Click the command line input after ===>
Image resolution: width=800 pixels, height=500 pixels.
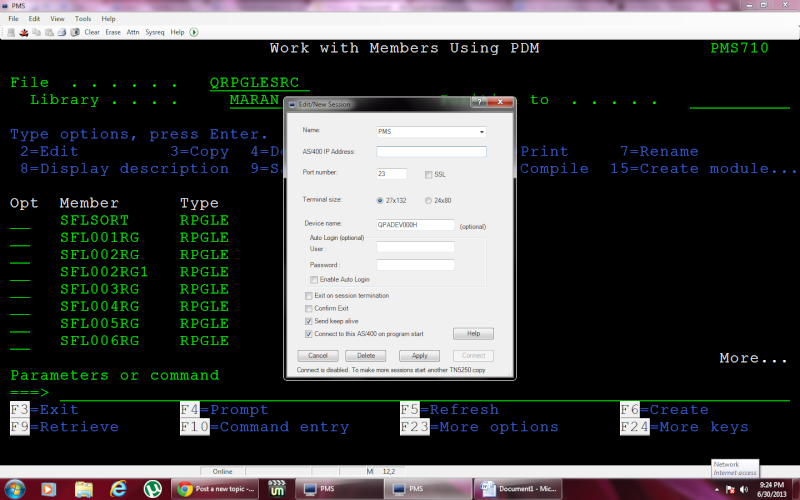coord(424,393)
